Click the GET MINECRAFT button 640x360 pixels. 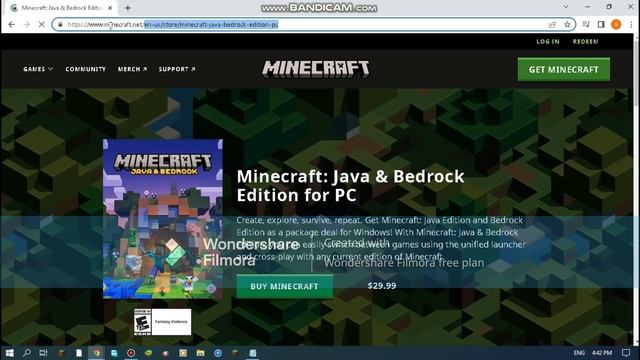564,69
